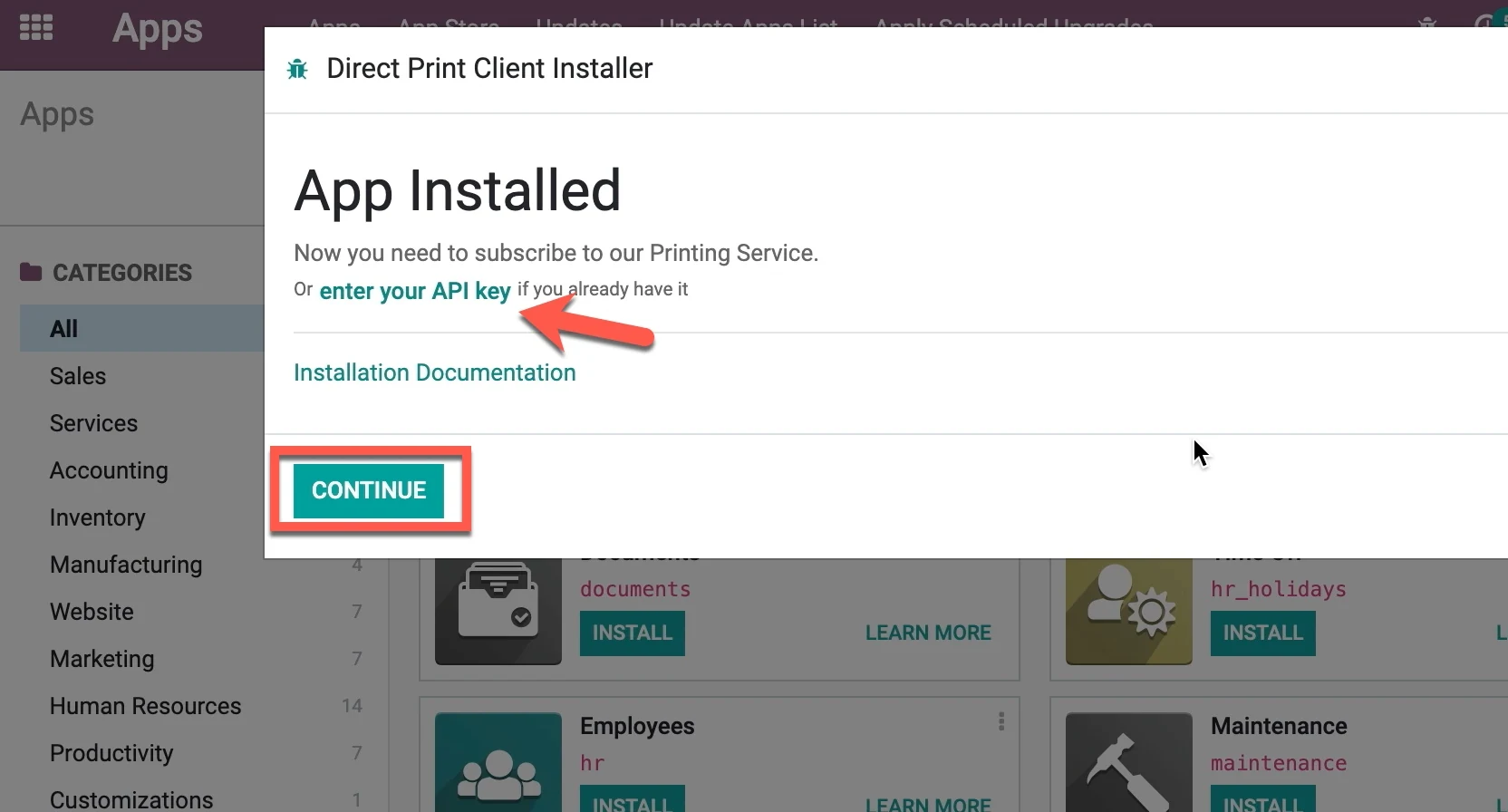The image size is (1508, 812).
Task: Select the Website category
Action: (92, 612)
